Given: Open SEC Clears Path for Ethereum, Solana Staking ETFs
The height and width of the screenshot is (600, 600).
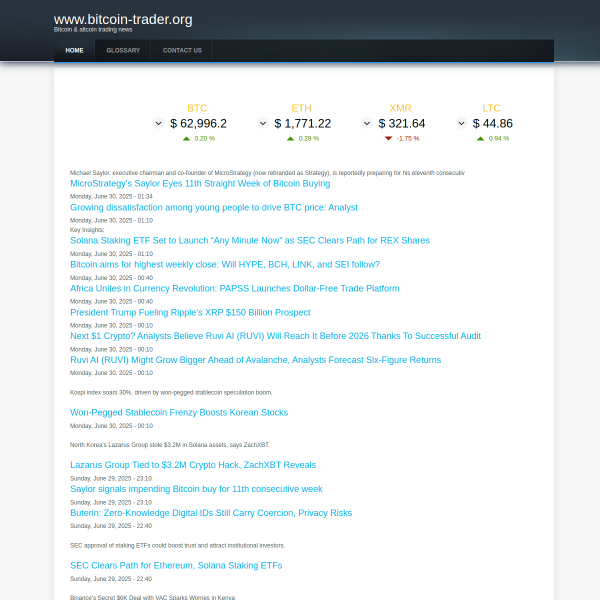Looking at the screenshot, I should click(x=176, y=566).
